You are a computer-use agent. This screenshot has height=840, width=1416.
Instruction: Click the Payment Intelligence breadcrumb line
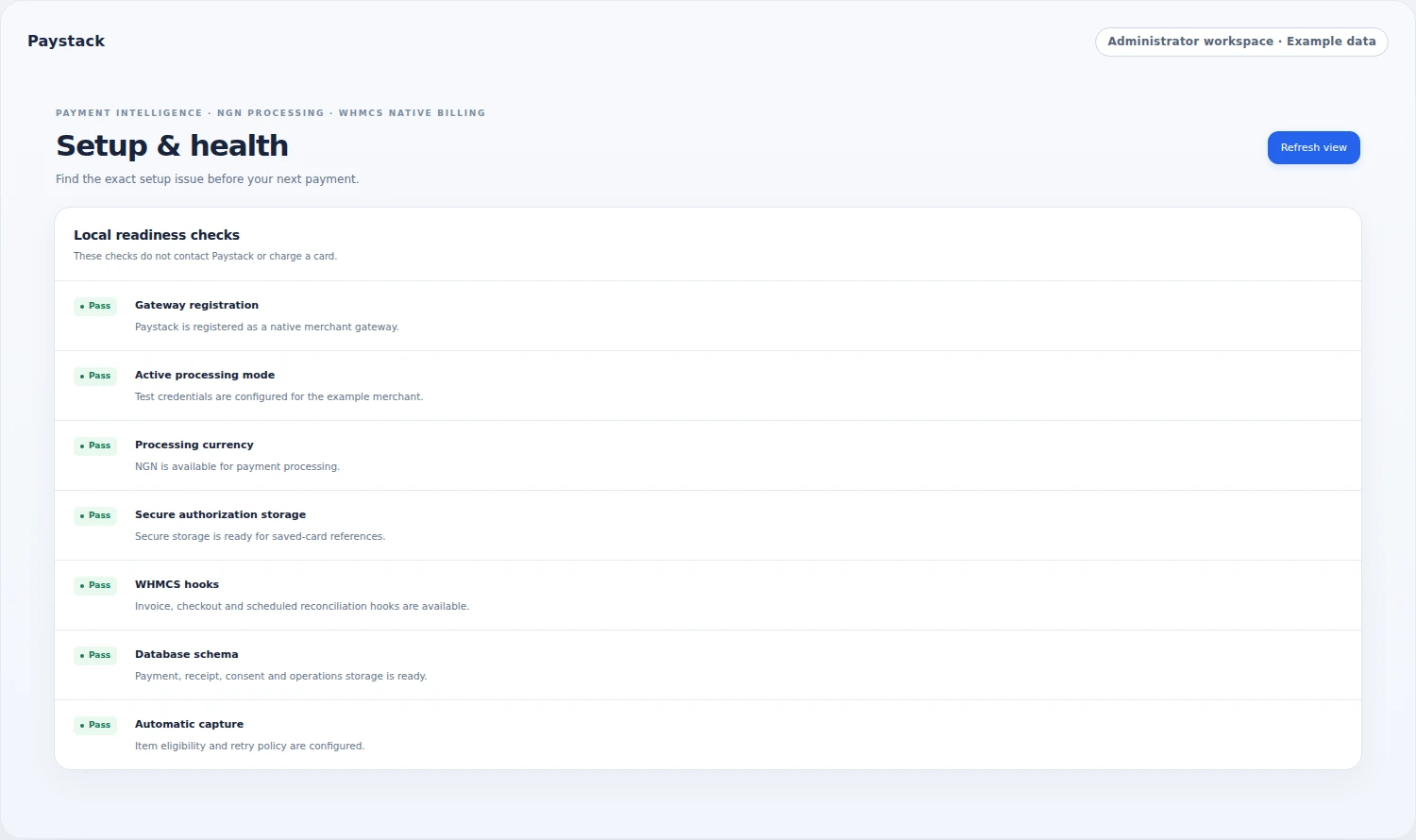pos(270,112)
